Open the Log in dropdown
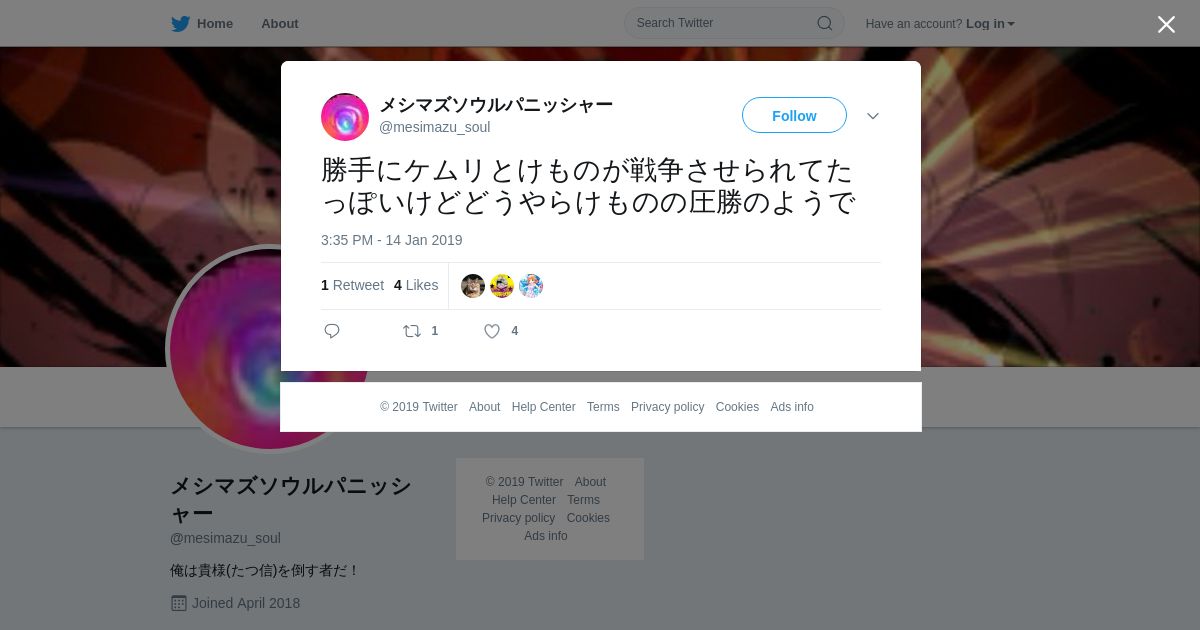 (x=990, y=23)
